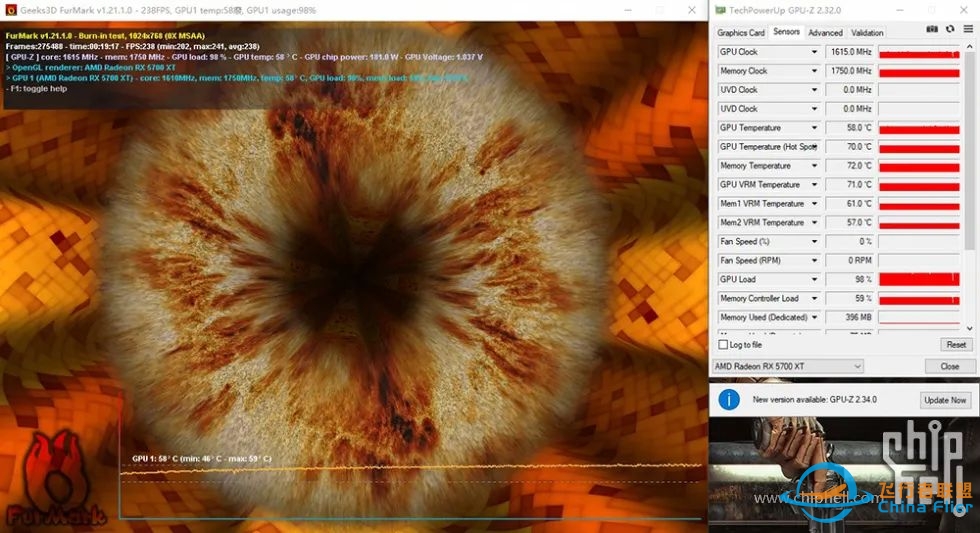The image size is (980, 533).
Task: Switch to the Graphics Card tab
Action: coord(741,32)
